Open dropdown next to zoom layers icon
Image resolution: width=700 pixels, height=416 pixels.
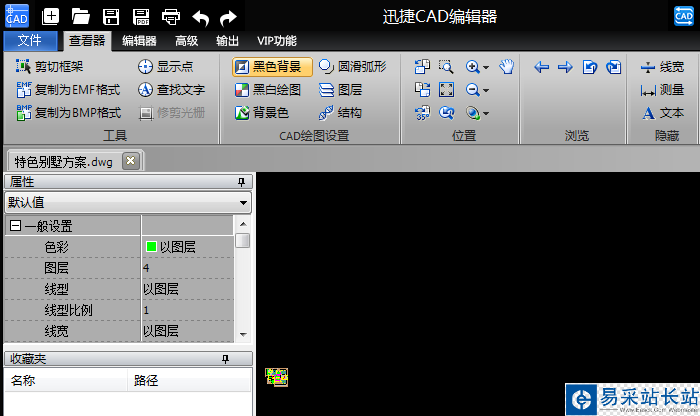(x=486, y=114)
